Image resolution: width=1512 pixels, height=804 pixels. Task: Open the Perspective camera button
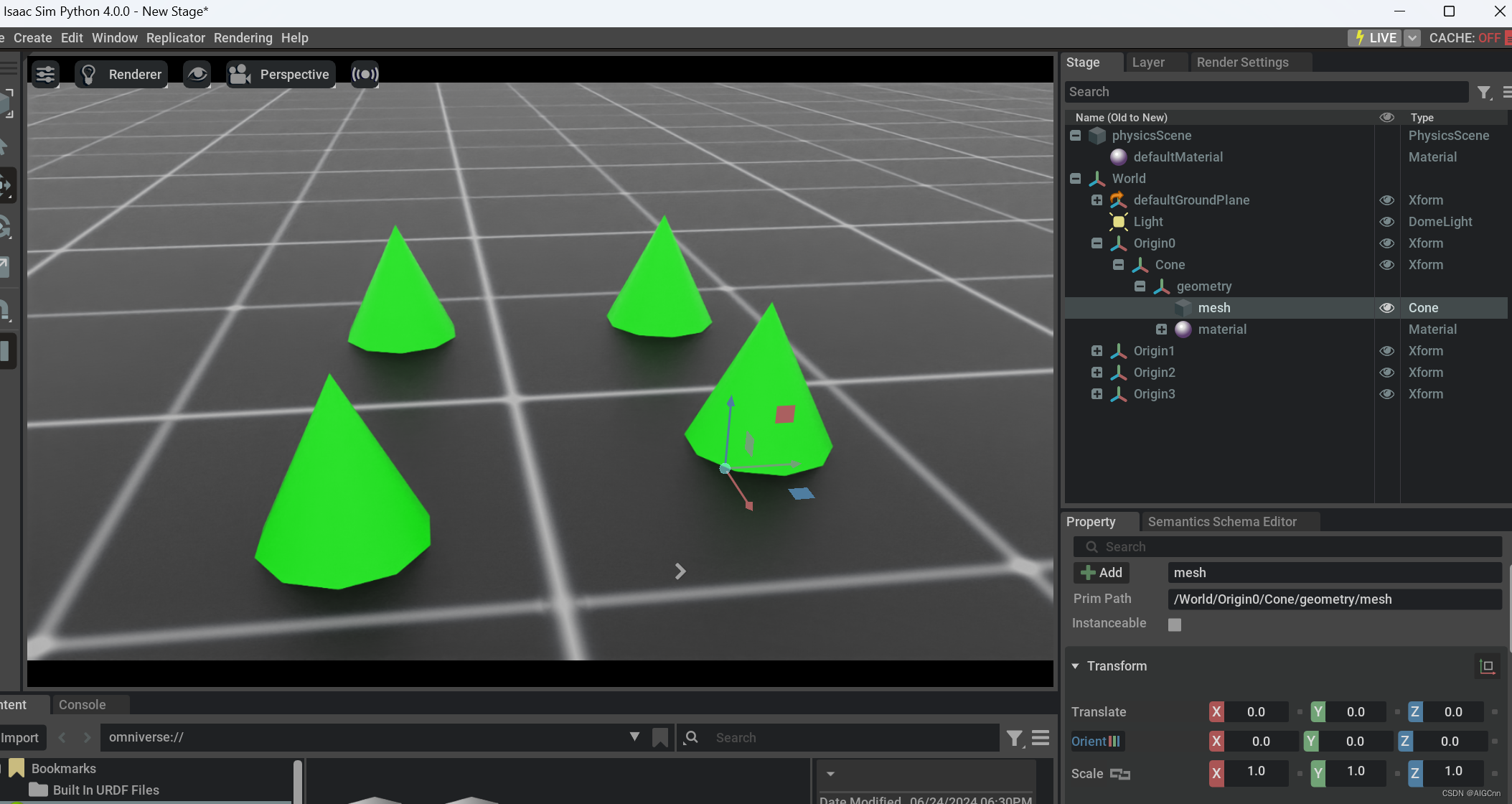281,74
